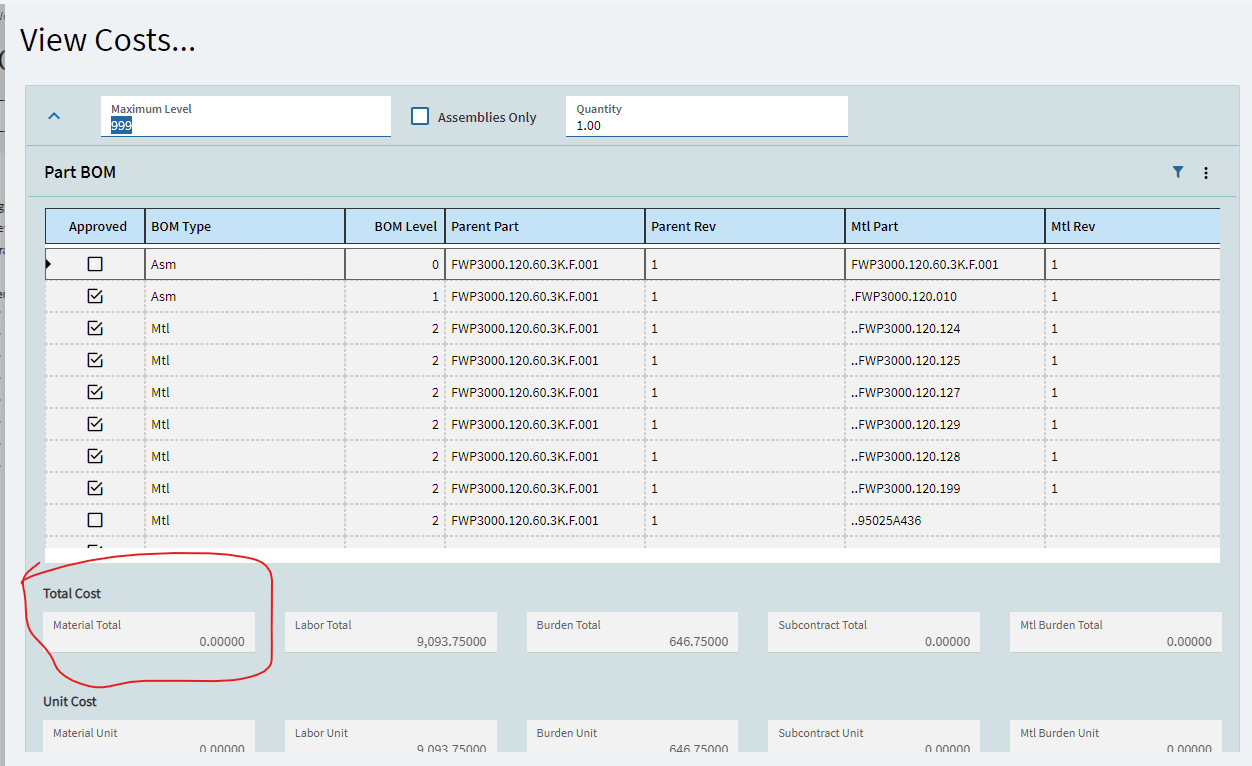Click the Mtl Part column header
This screenshot has height=766, width=1252.
[x=944, y=226]
